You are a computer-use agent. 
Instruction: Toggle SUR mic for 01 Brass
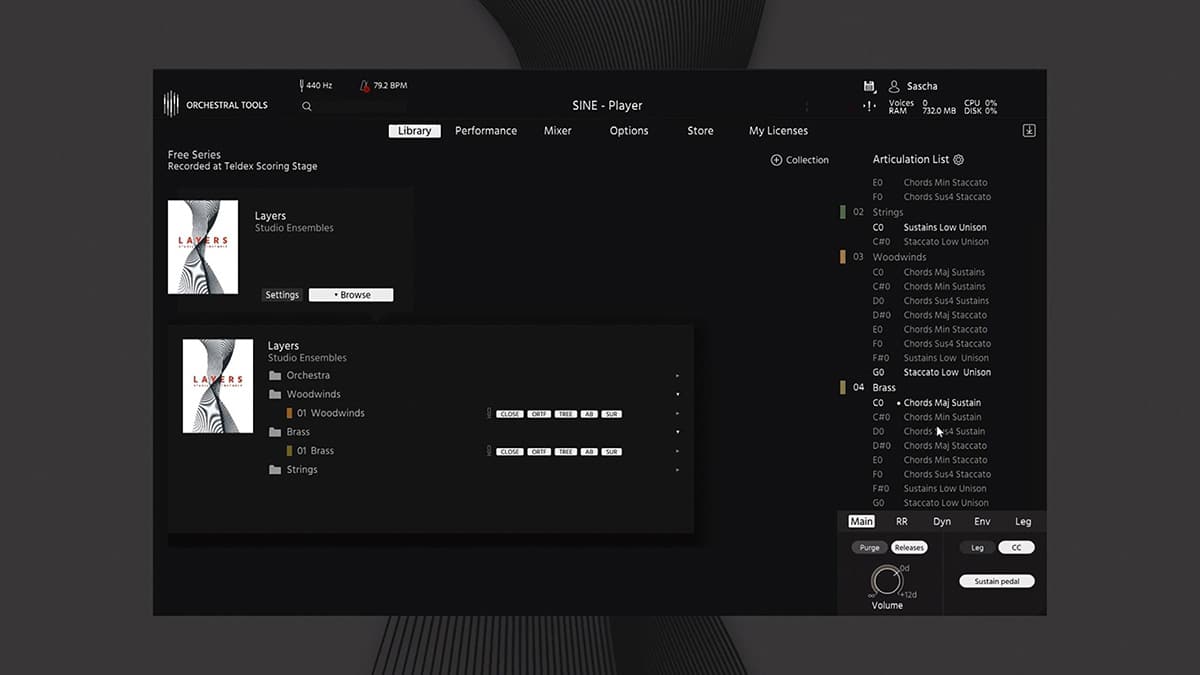coord(612,452)
